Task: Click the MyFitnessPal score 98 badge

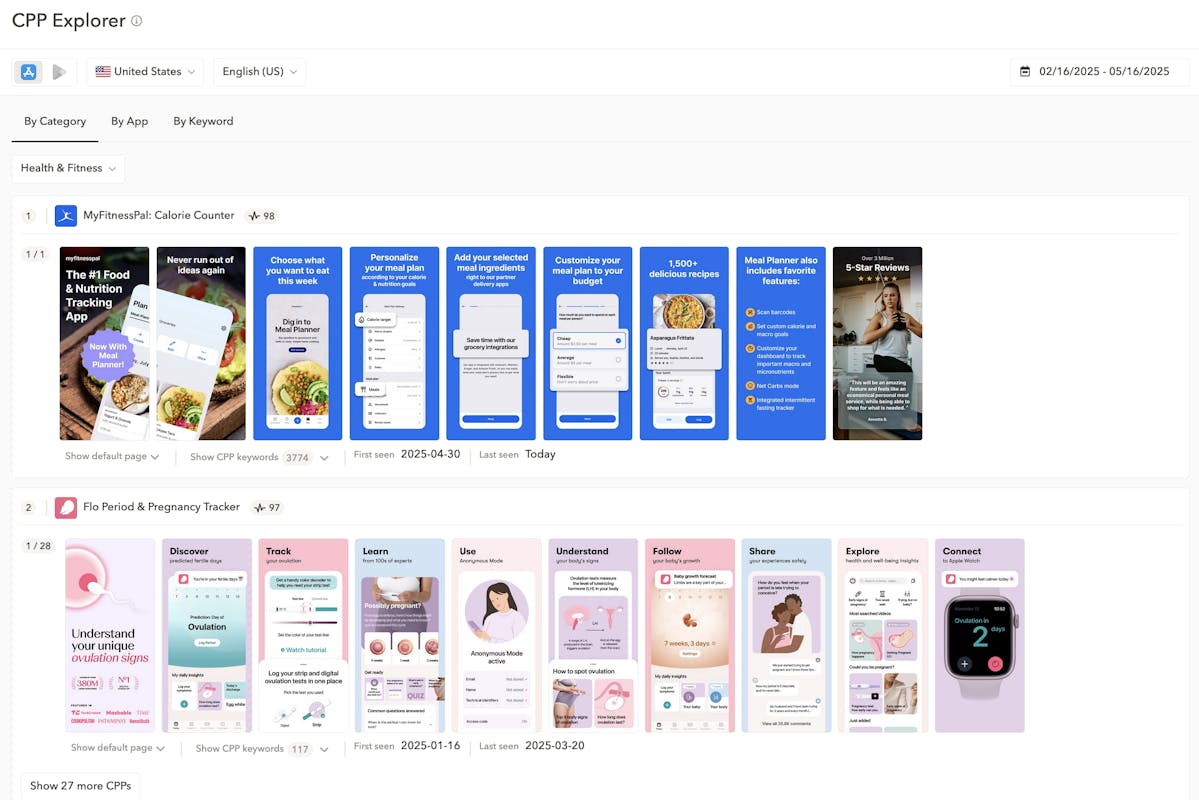Action: click(262, 216)
